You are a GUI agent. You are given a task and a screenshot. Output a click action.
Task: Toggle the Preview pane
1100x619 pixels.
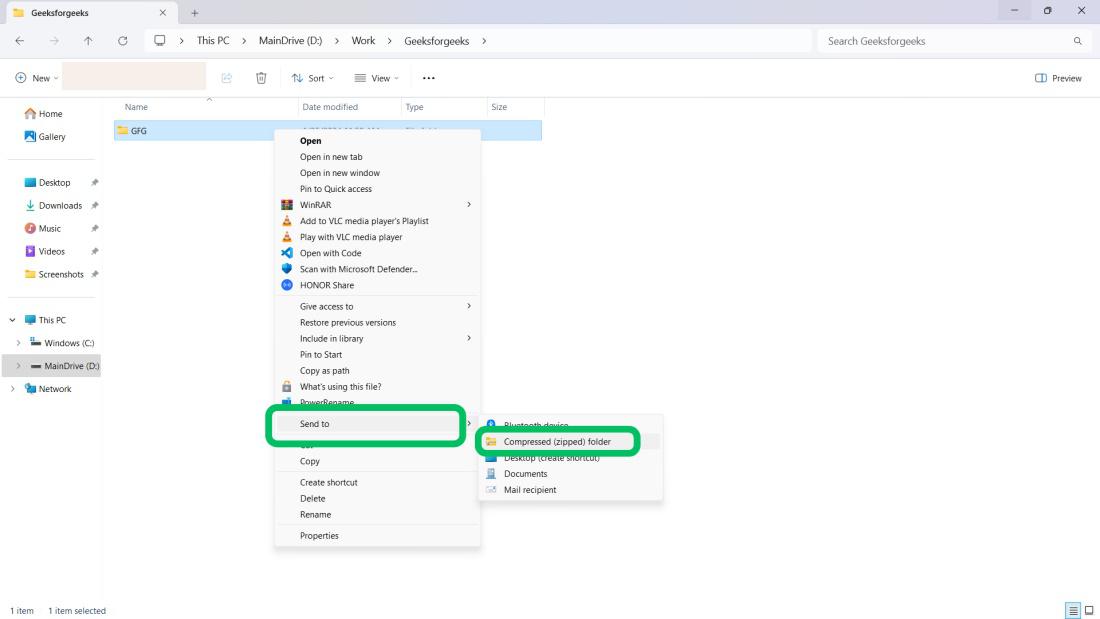point(1058,78)
